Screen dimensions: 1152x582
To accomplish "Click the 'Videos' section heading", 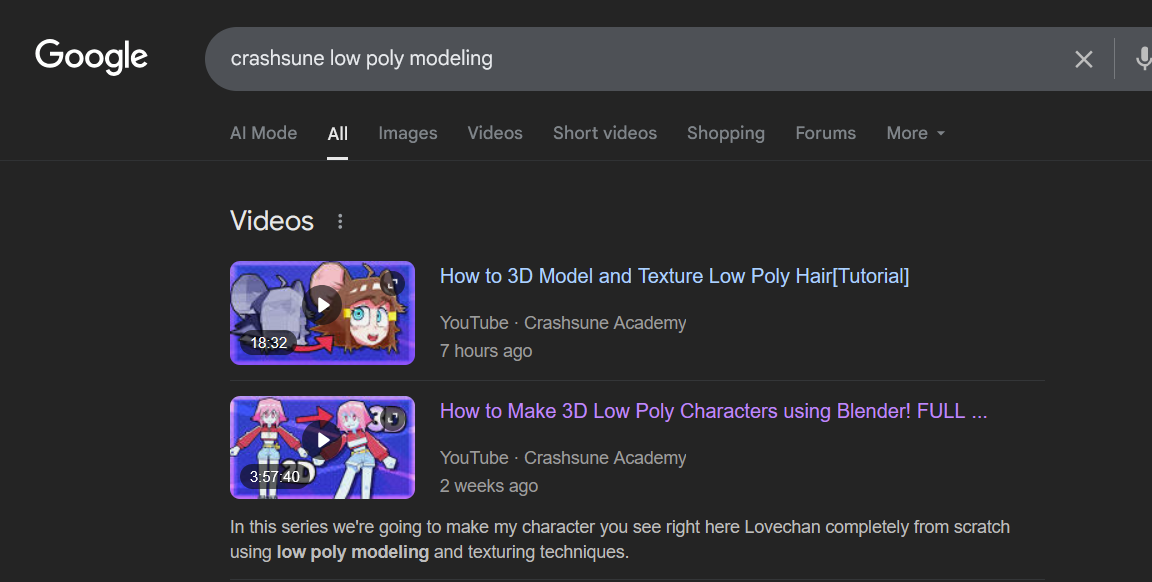I will 272,221.
